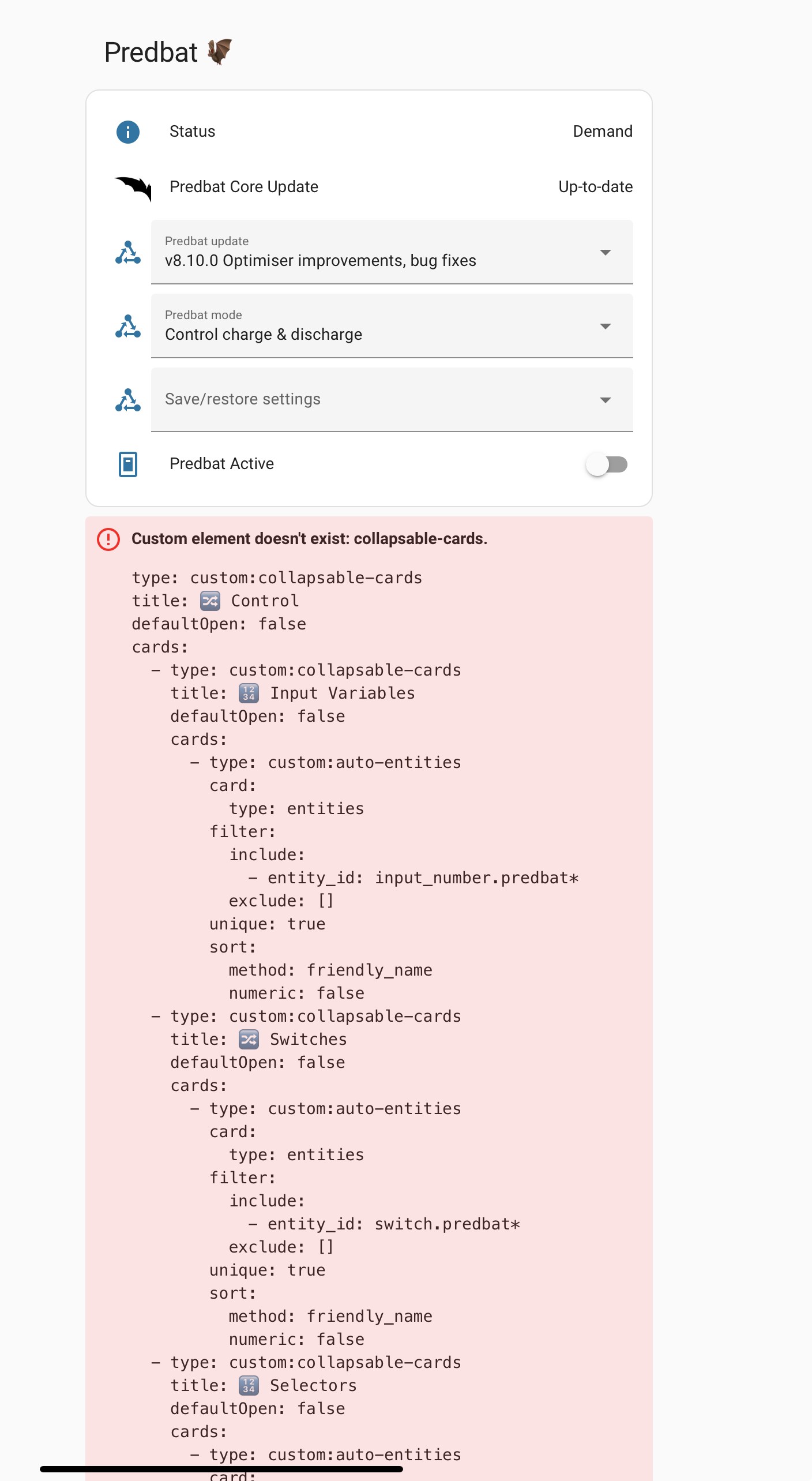The height and width of the screenshot is (1481, 812).
Task: Click the "title: Switches" text line
Action: 259,1040
